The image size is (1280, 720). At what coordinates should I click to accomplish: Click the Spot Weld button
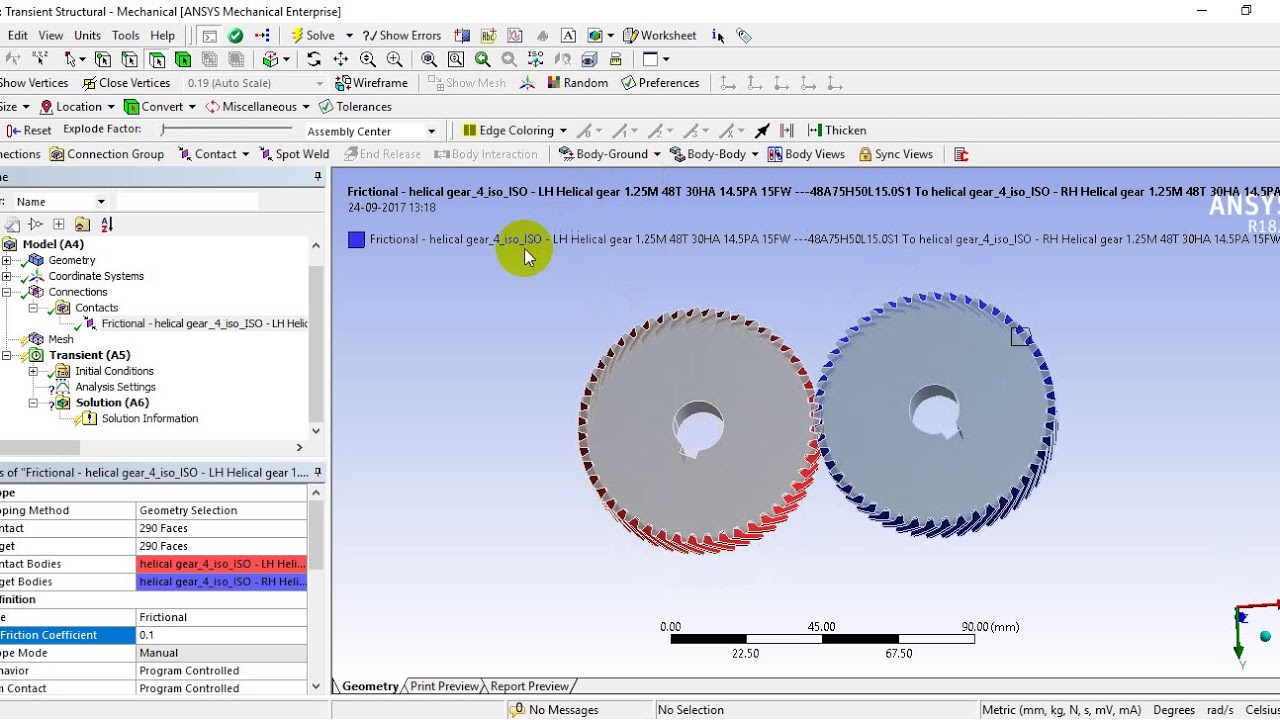[294, 154]
